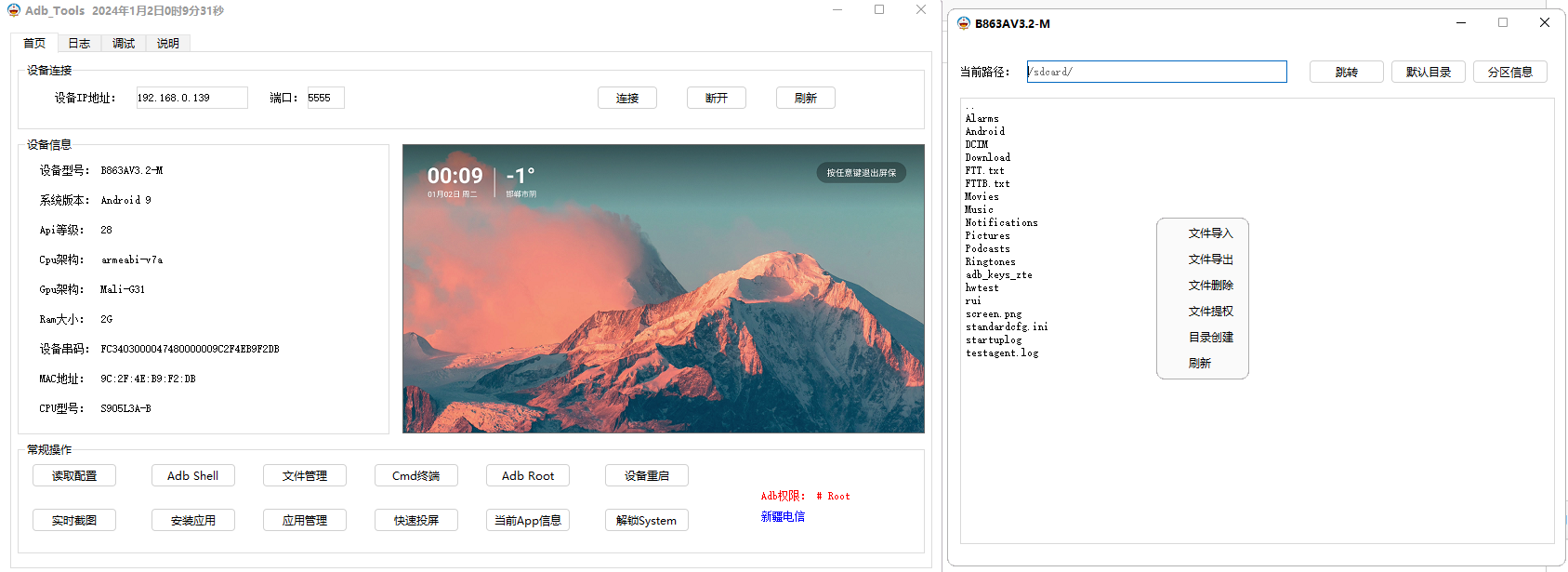Choose 目录创建 from context menu
This screenshot has width=1568, height=572.
1210,338
